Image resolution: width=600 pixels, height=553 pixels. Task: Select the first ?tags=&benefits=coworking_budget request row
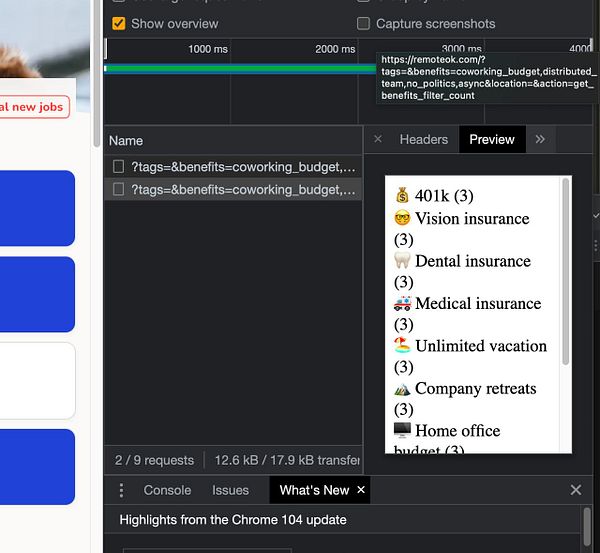point(233,167)
